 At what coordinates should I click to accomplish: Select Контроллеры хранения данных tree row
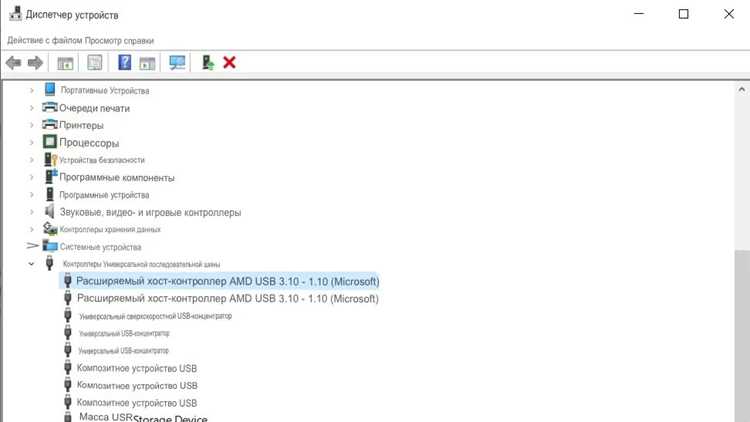tap(110, 230)
